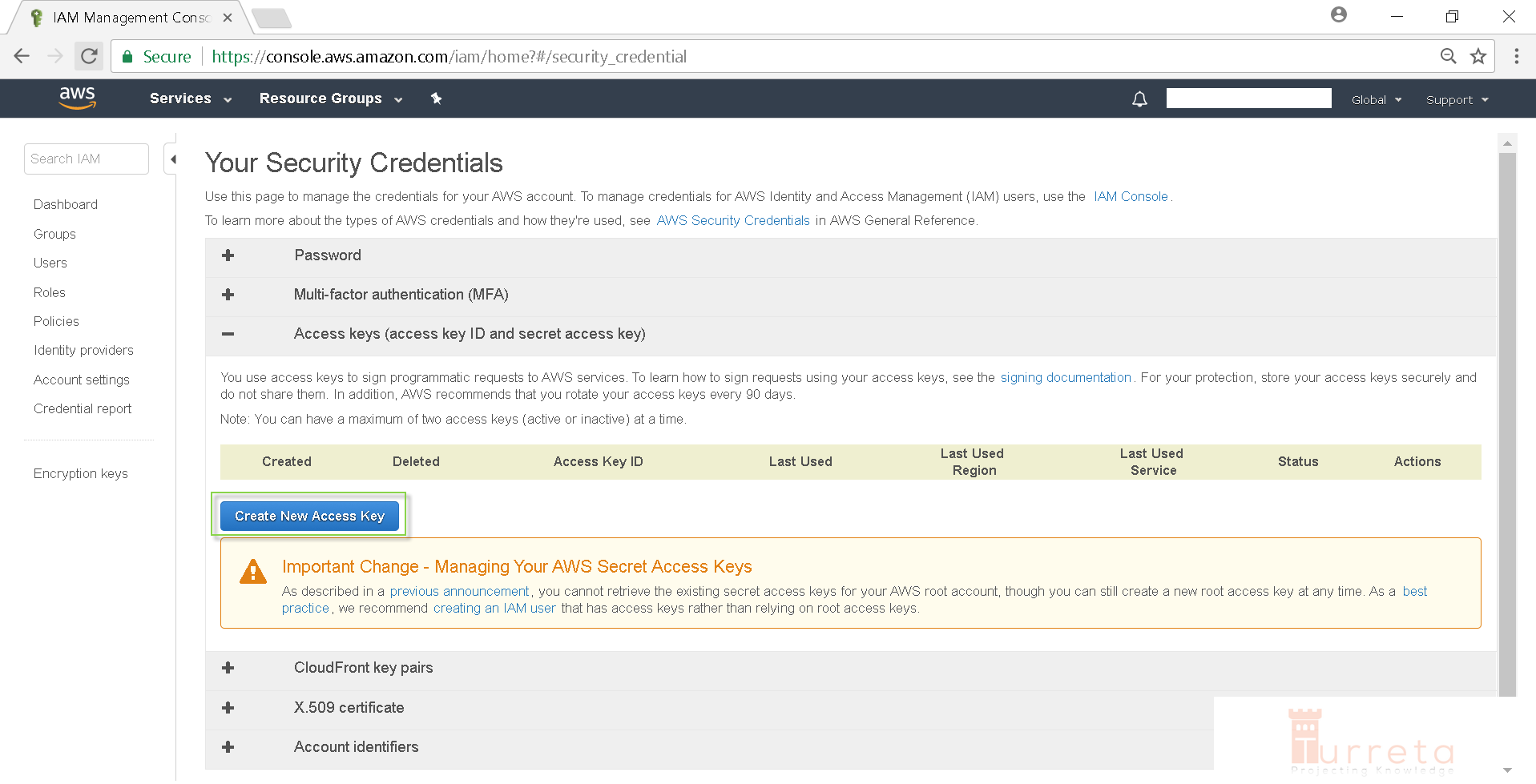Go back with the browser back arrow

coord(22,56)
